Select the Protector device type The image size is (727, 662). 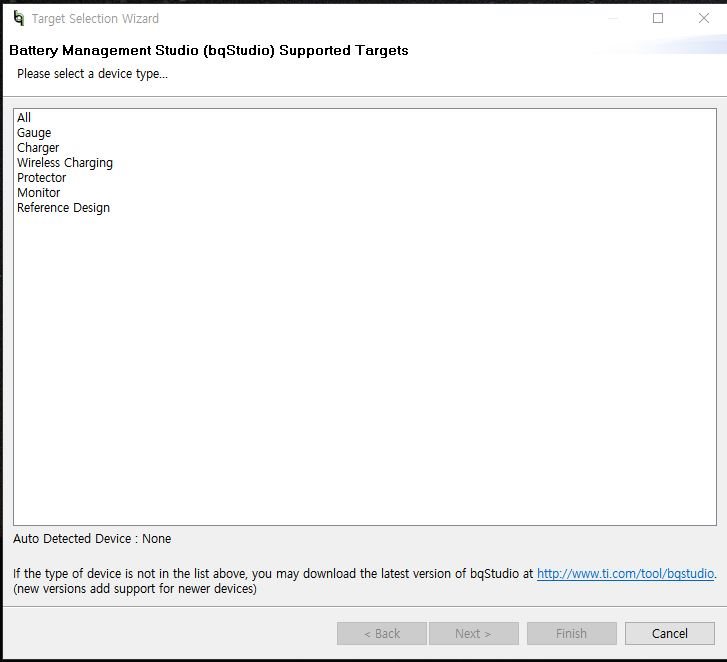click(x=42, y=178)
